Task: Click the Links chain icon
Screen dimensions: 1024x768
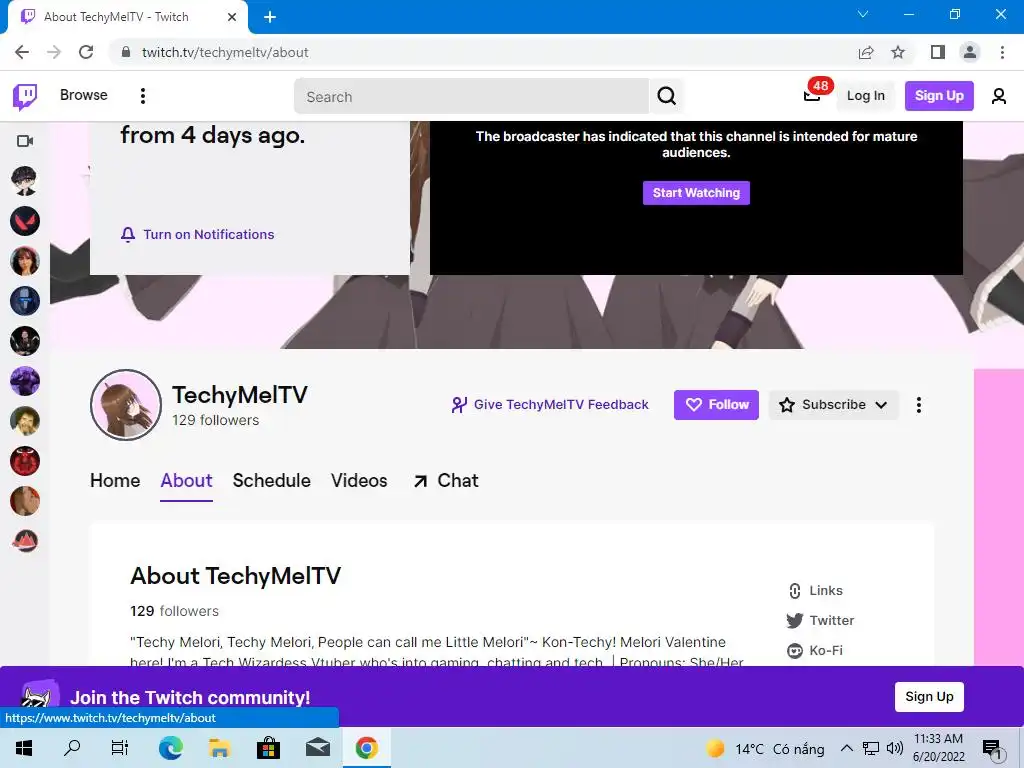Action: 794,591
